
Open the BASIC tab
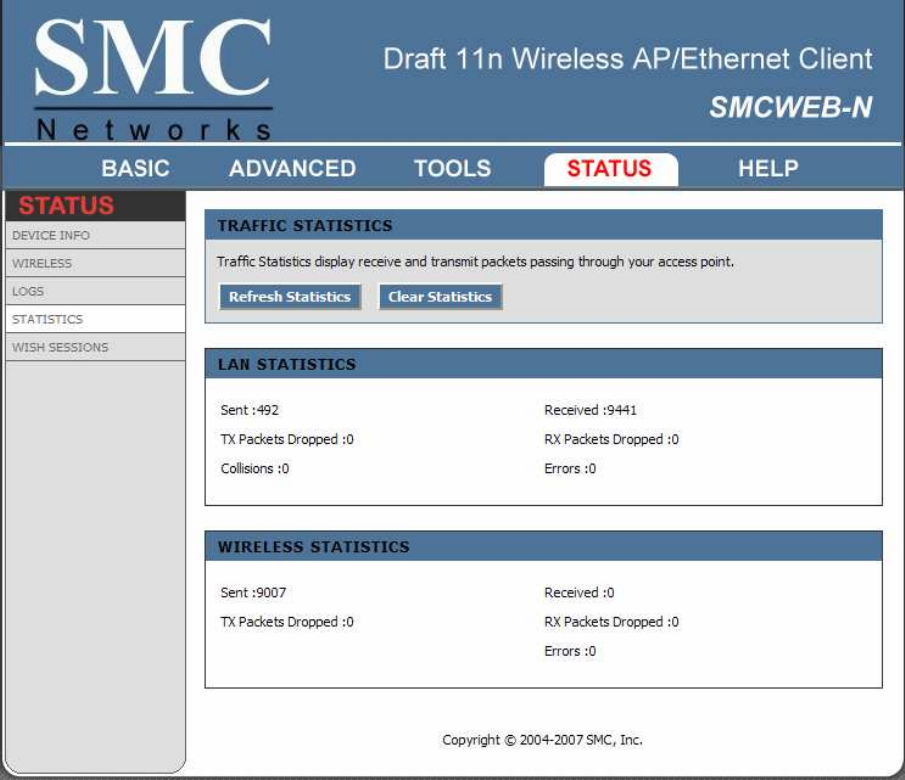tap(136, 169)
